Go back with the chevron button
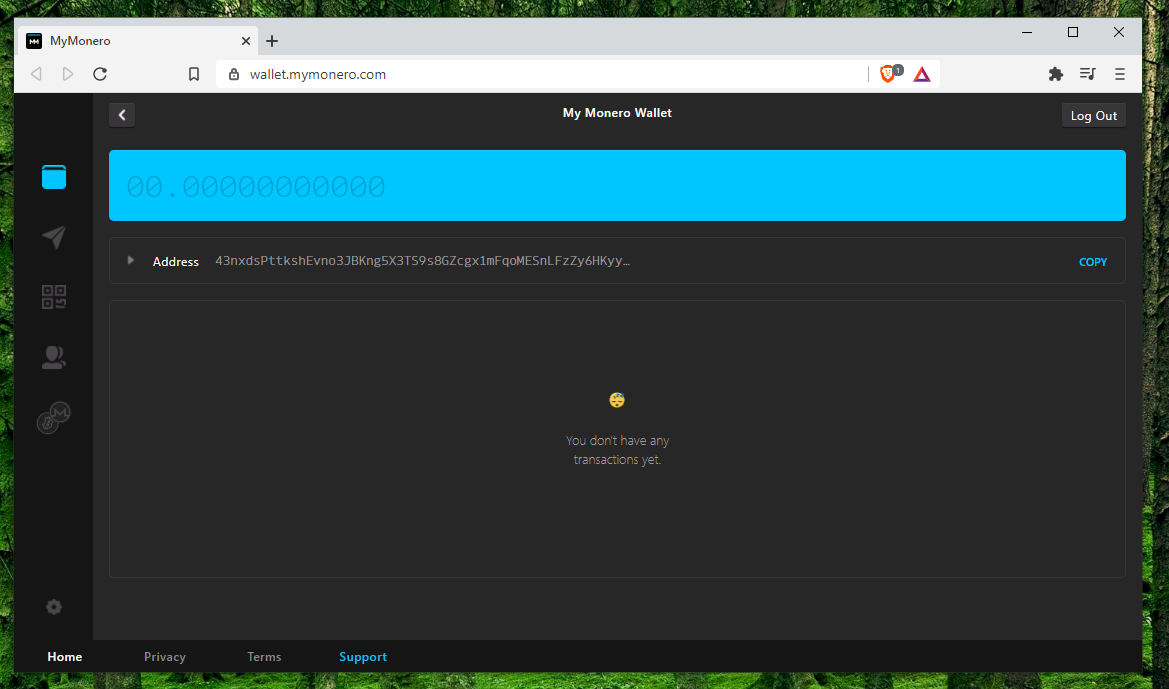The height and width of the screenshot is (689, 1169). coord(122,115)
